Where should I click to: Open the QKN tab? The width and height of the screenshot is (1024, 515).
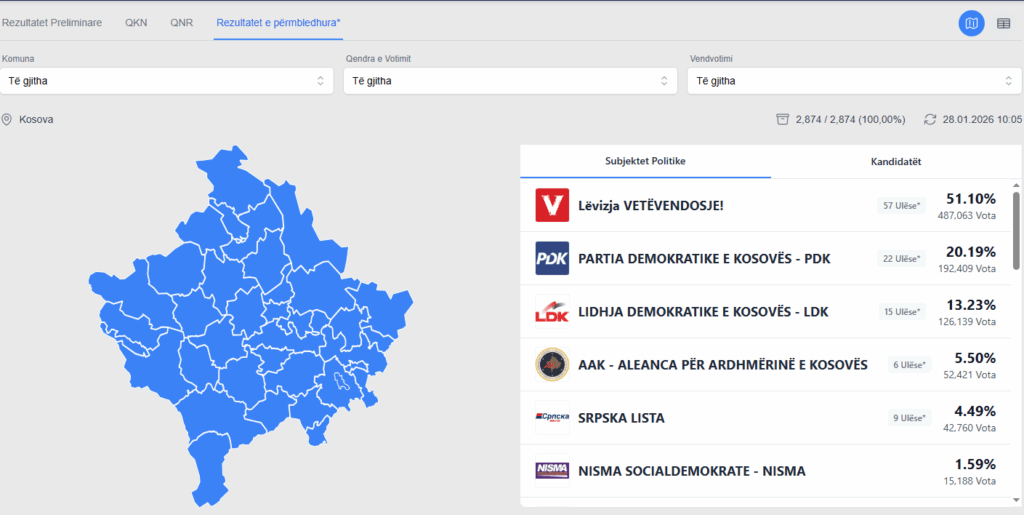(136, 22)
